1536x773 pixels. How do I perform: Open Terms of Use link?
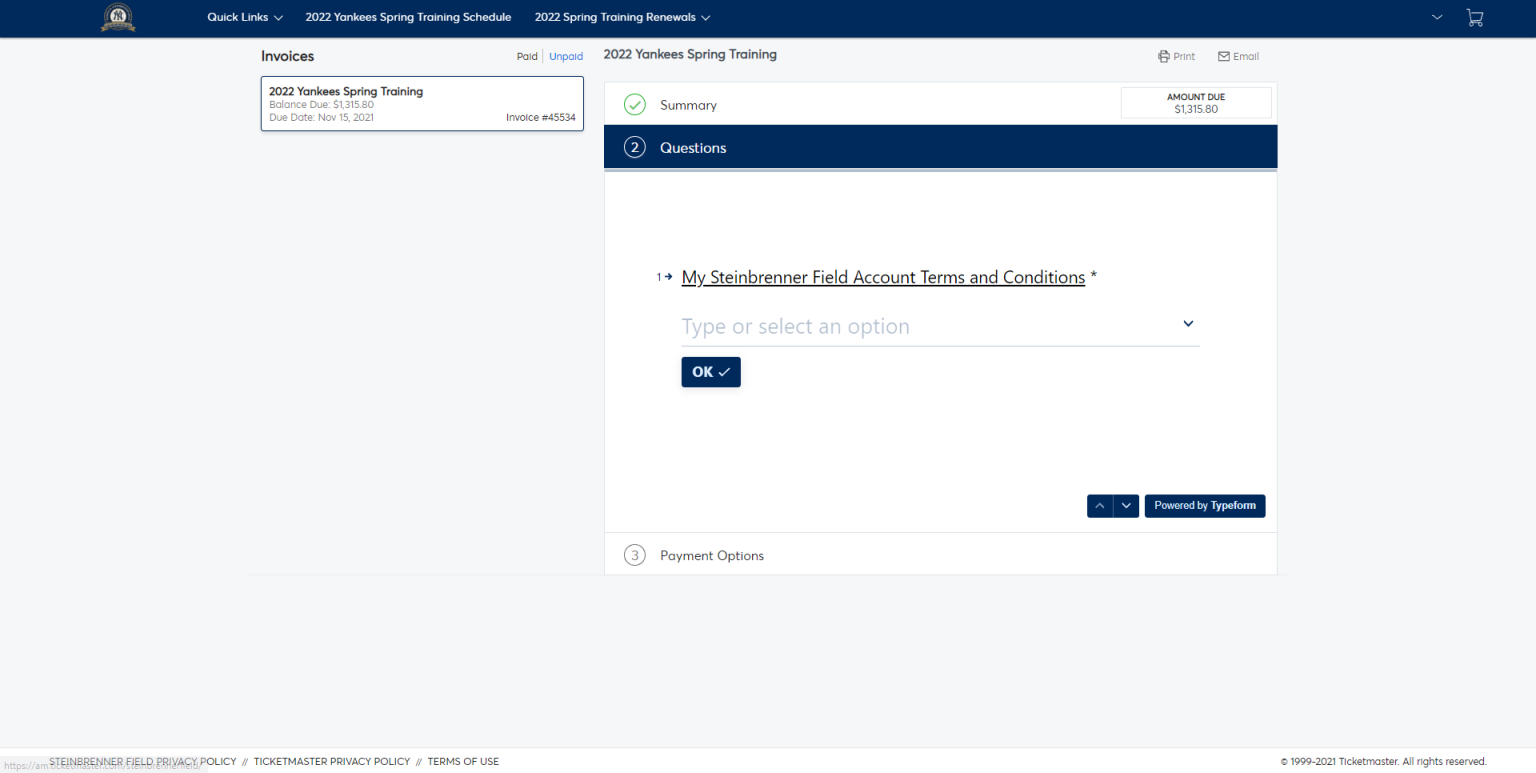463,762
